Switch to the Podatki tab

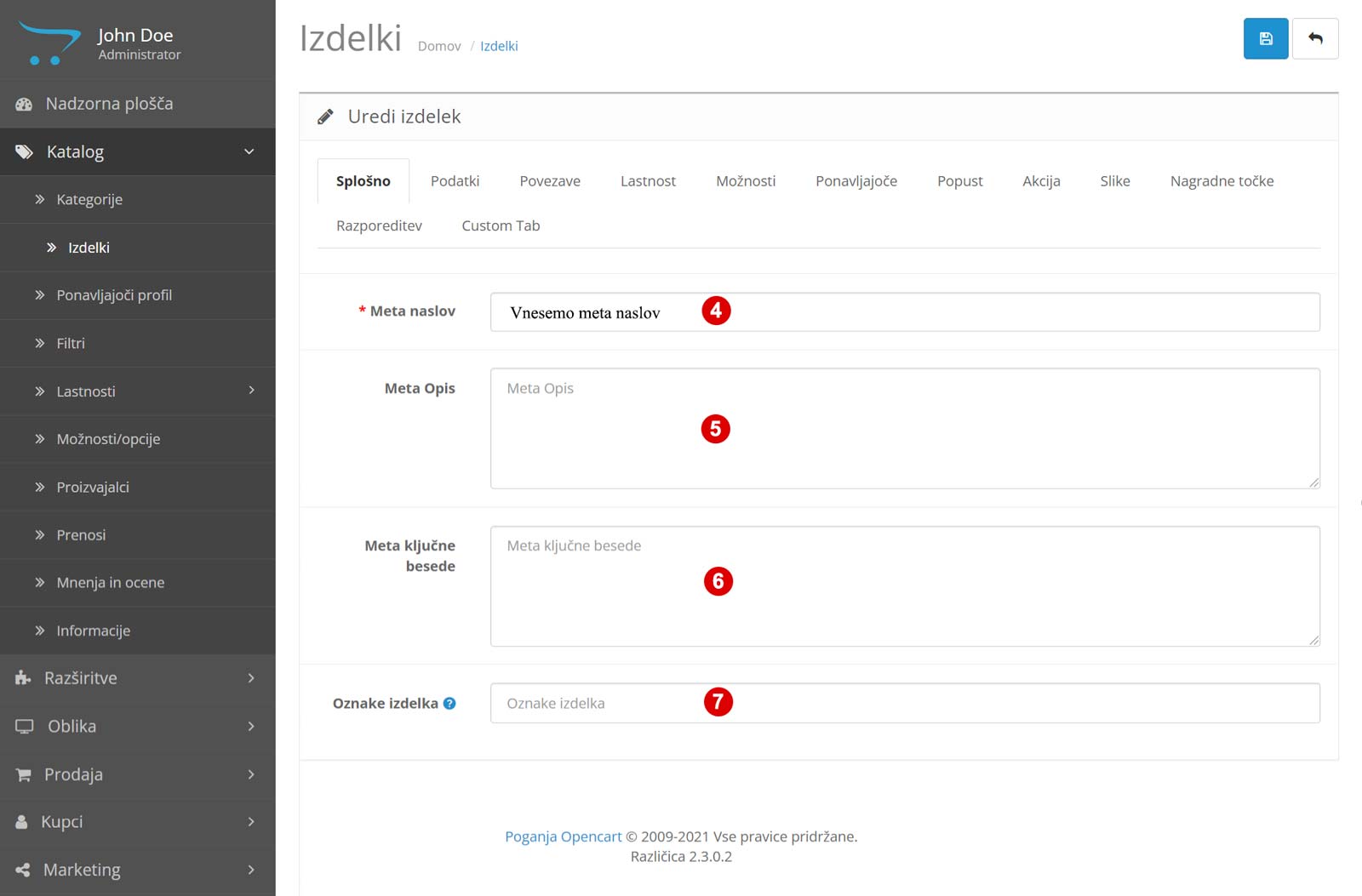pyautogui.click(x=455, y=180)
